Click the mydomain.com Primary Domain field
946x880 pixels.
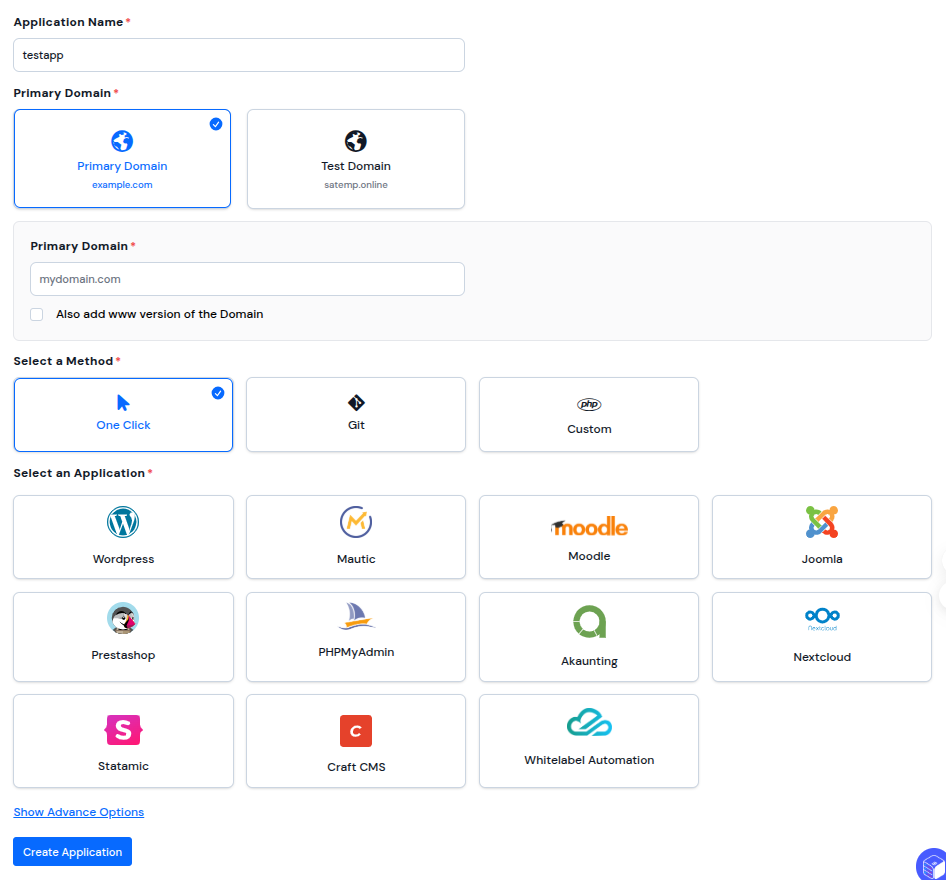click(x=247, y=279)
